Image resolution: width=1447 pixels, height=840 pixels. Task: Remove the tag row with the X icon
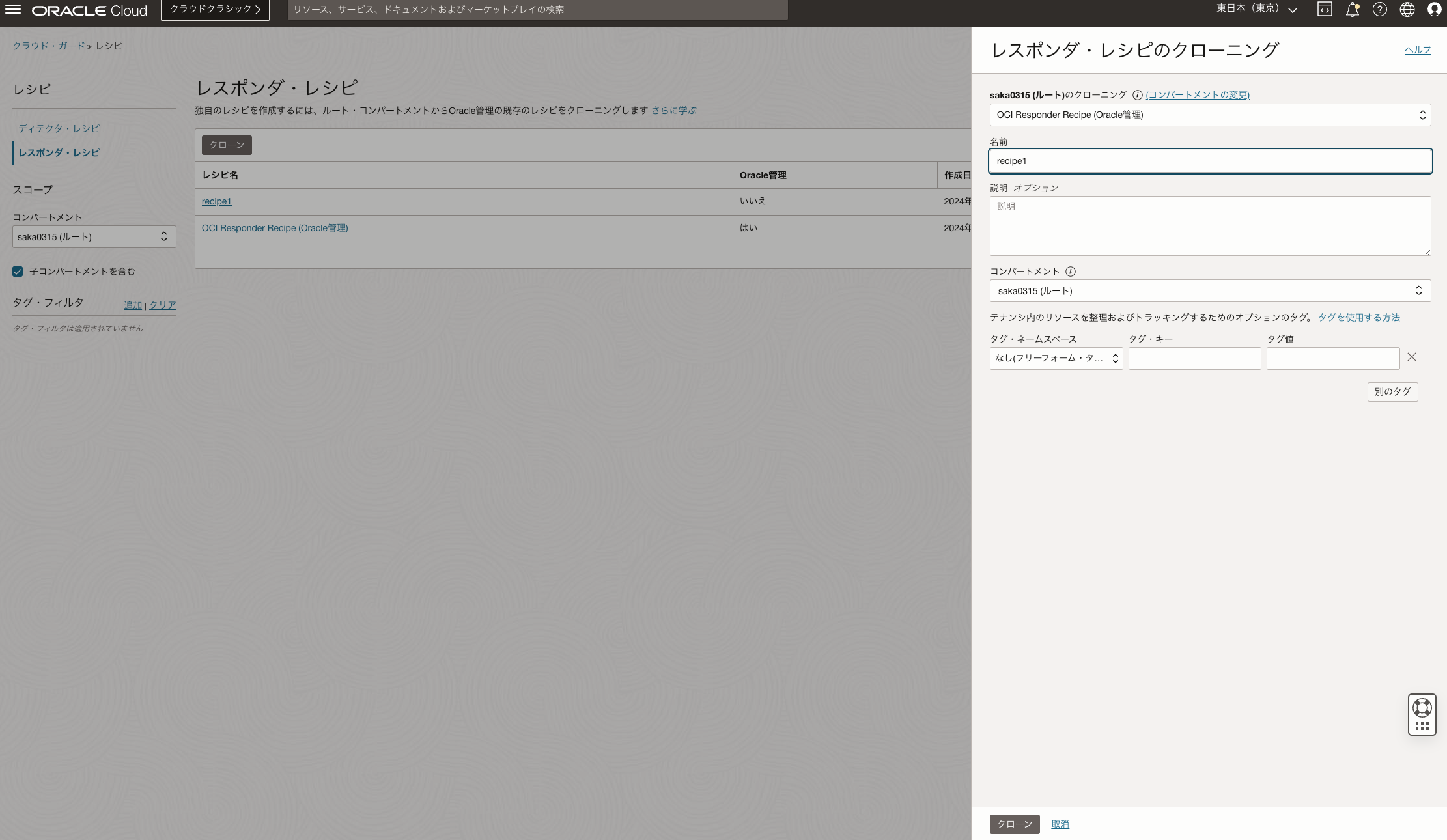(1411, 357)
